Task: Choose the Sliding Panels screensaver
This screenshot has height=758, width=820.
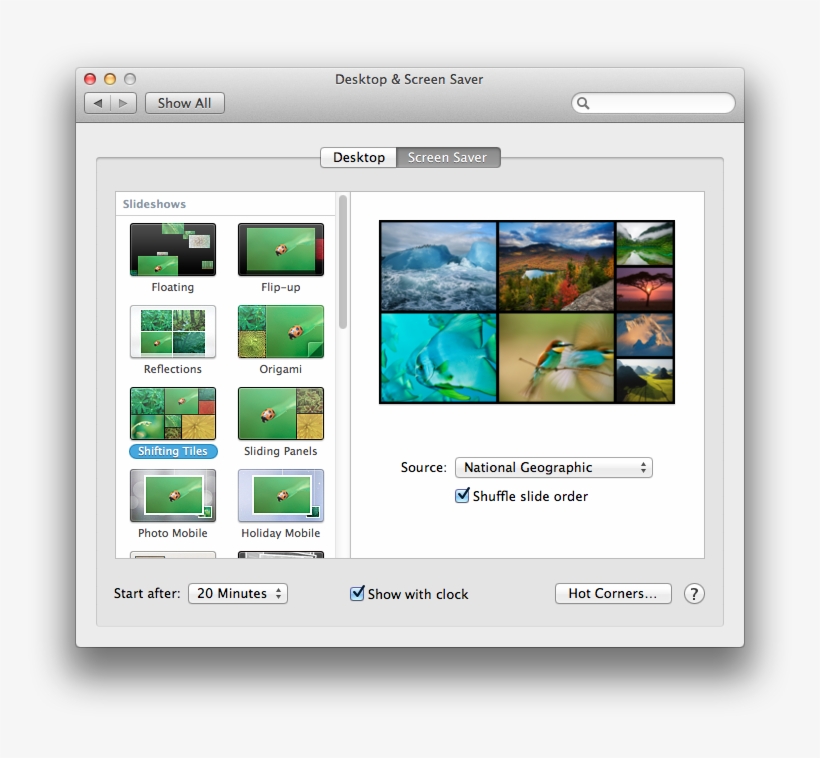Action: (280, 413)
